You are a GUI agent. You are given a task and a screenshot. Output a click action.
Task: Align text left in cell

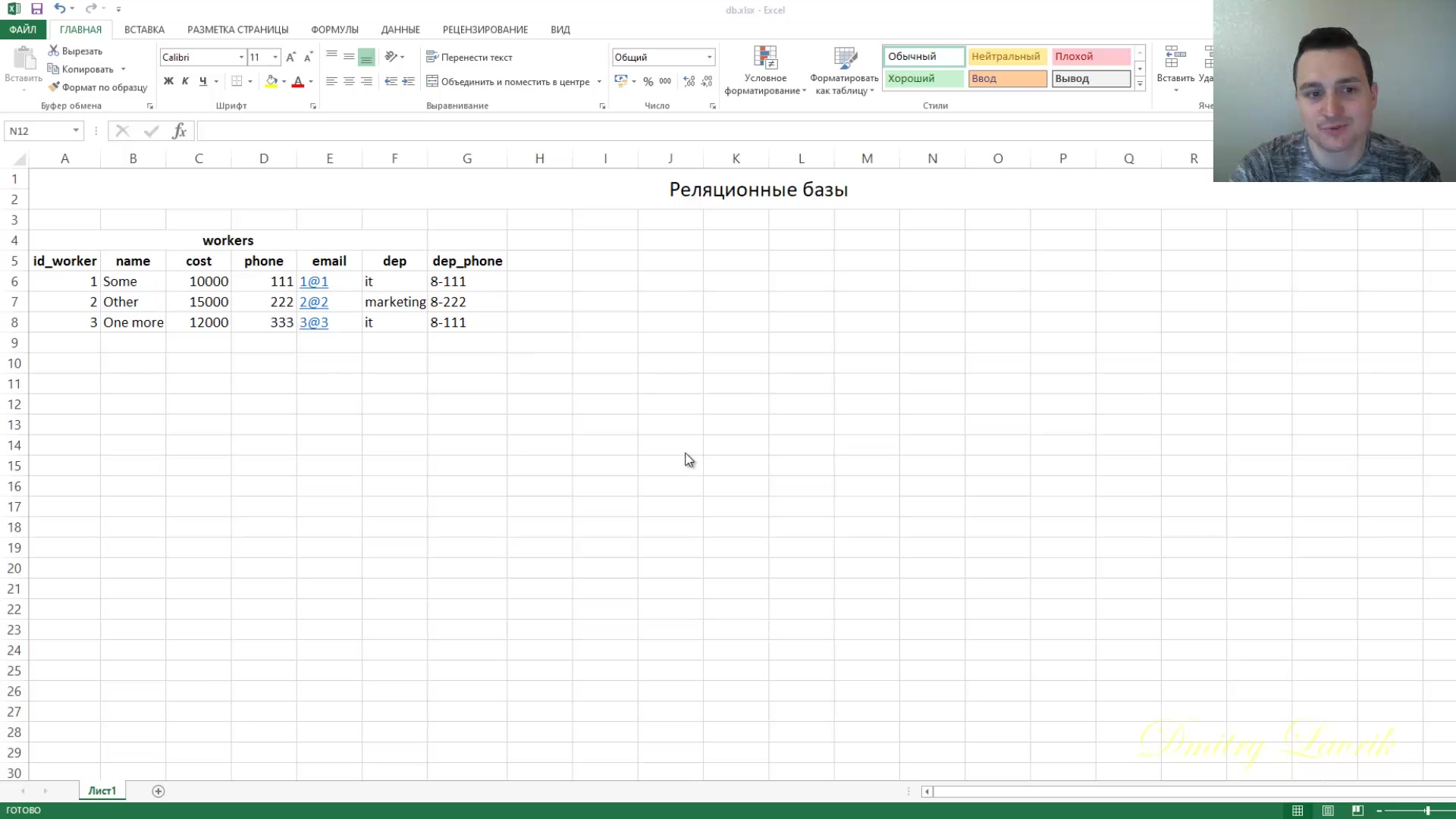point(331,81)
